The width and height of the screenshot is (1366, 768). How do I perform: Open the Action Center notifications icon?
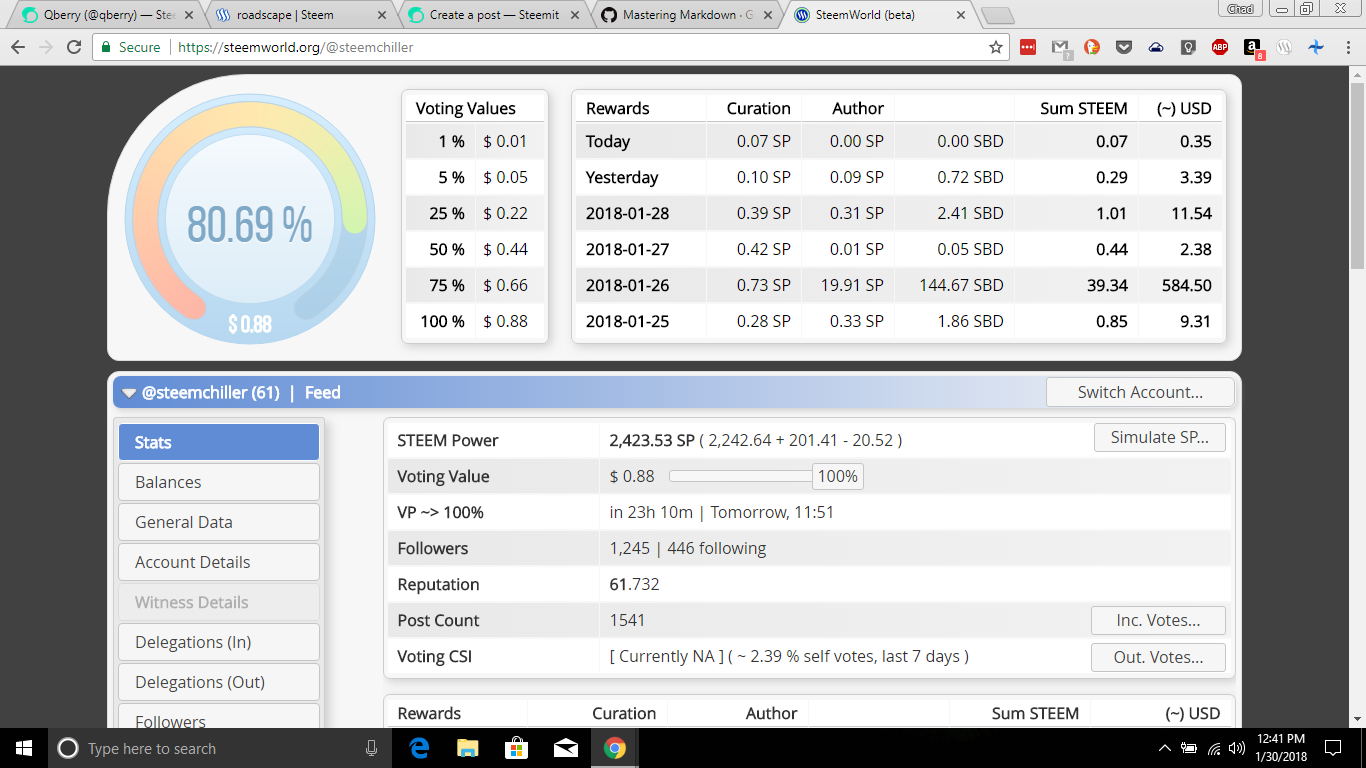[1333, 748]
